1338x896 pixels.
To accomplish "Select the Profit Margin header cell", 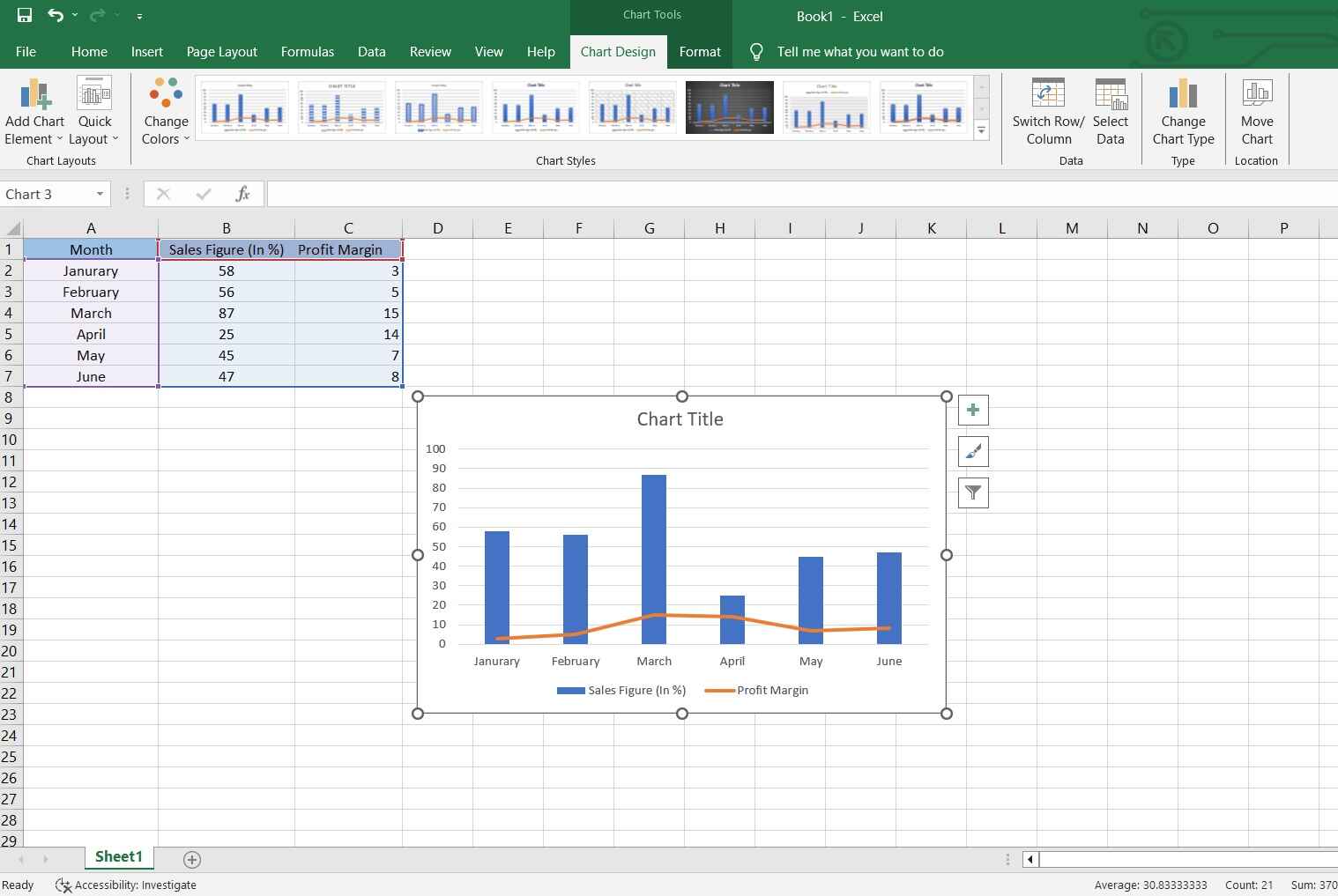I will tap(348, 249).
